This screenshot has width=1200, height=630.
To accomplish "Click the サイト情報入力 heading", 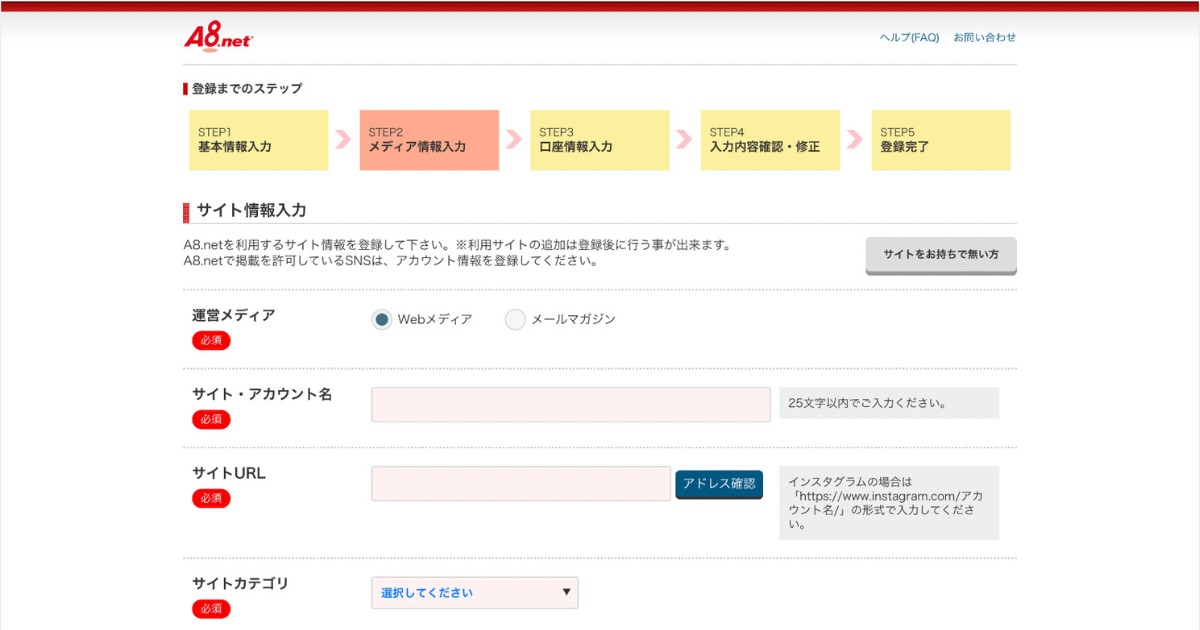I will [x=251, y=211].
